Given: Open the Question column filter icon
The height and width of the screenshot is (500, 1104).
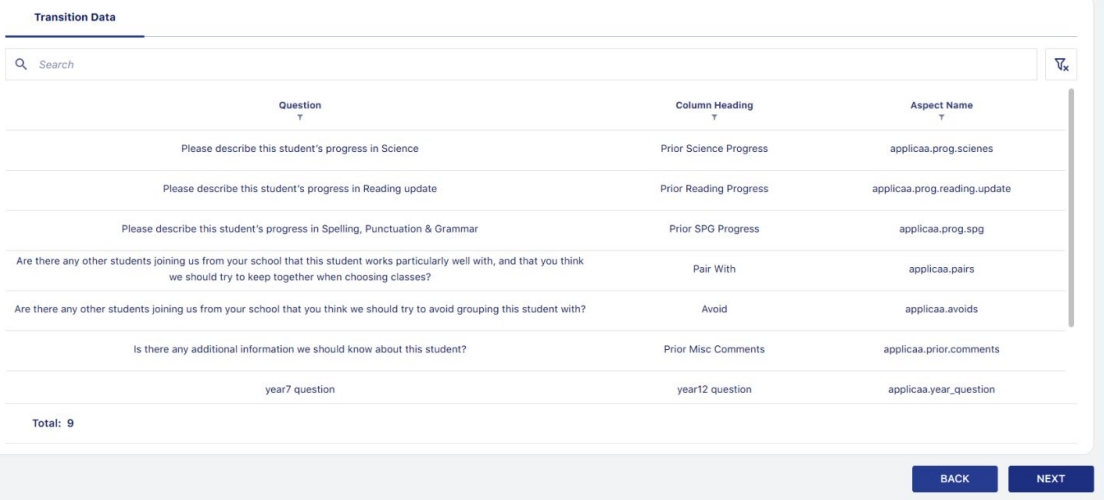Looking at the screenshot, I should click(x=300, y=118).
